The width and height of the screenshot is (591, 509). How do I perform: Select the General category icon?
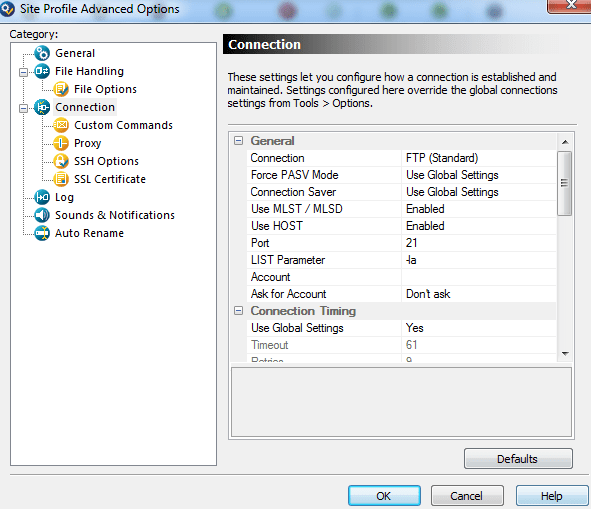pos(42,53)
